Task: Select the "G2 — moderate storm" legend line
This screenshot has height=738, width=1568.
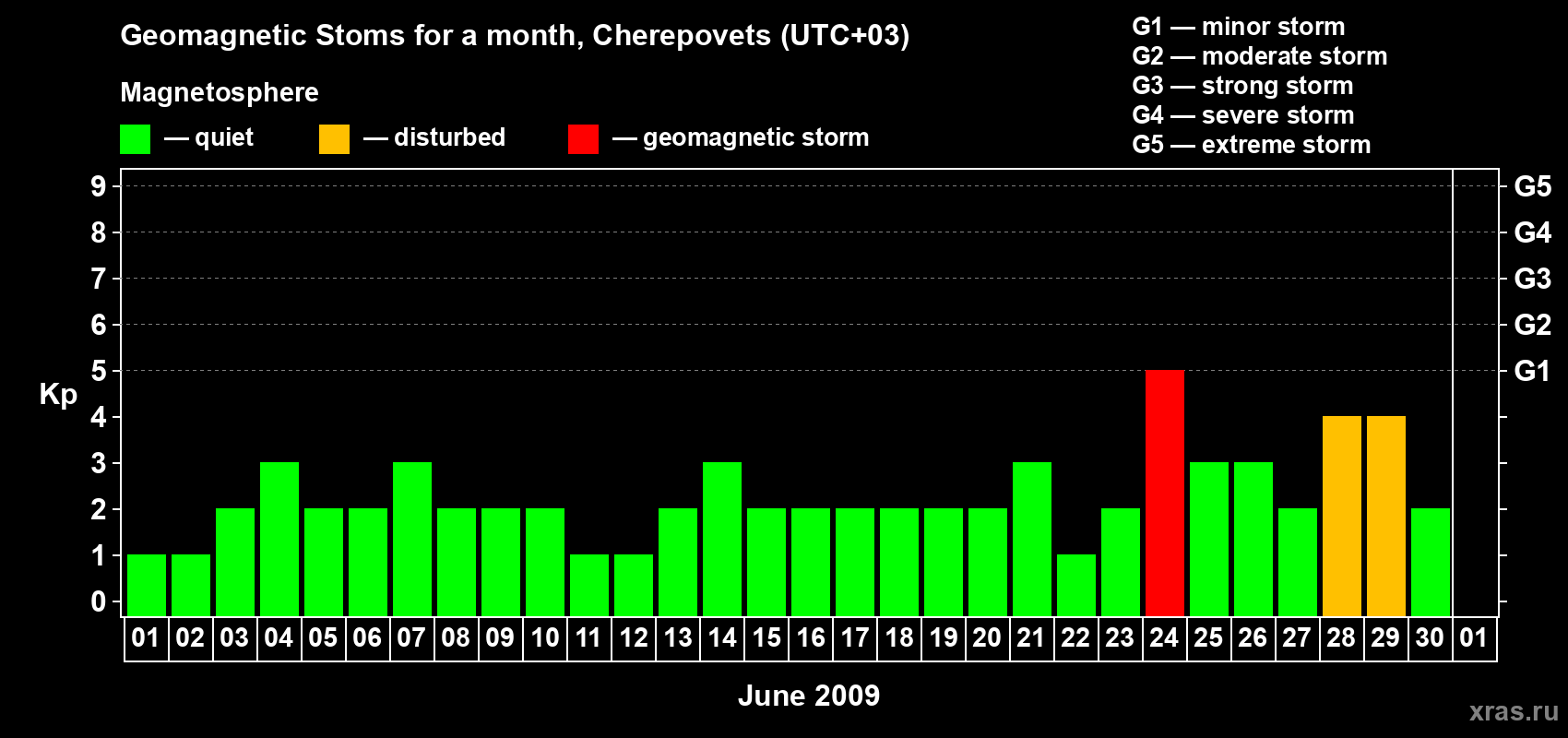Action: point(1260,56)
